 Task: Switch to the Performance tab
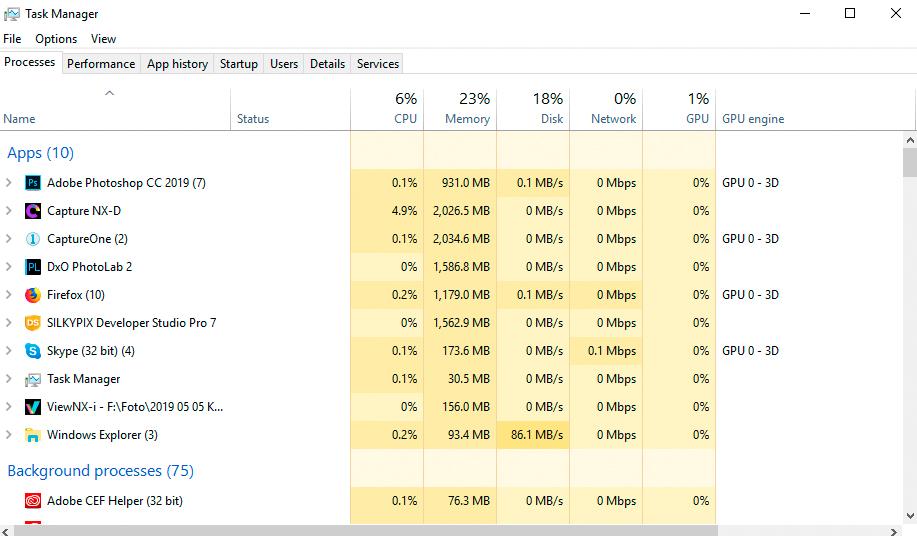point(101,64)
